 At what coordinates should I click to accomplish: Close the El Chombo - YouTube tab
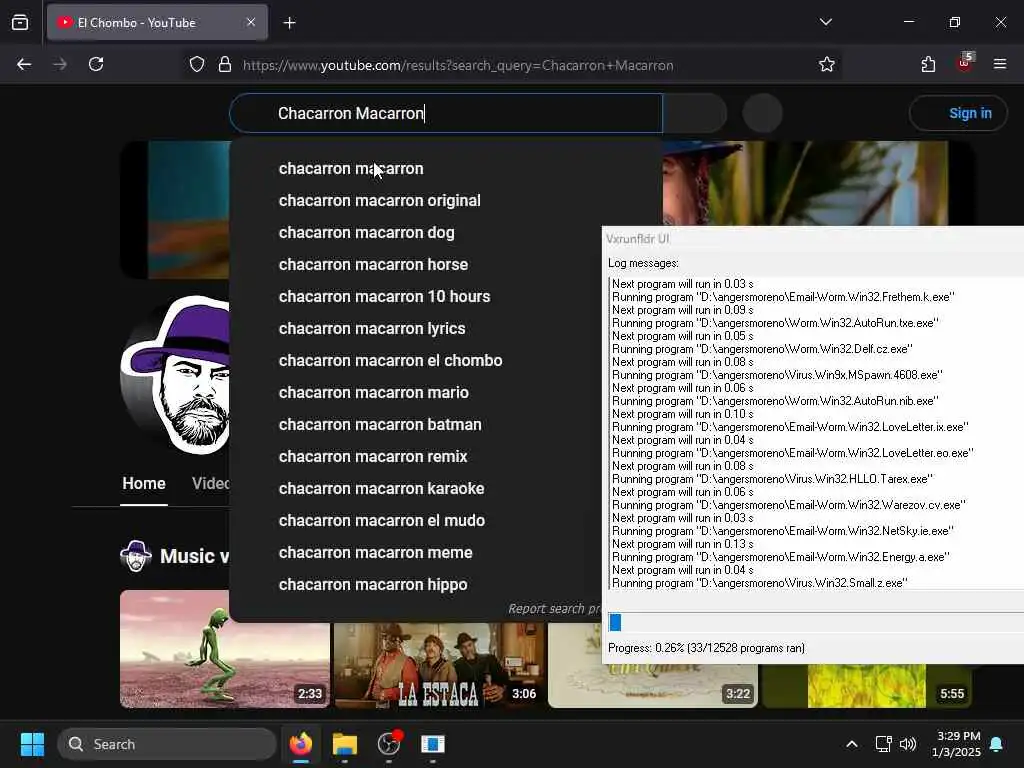(x=251, y=22)
